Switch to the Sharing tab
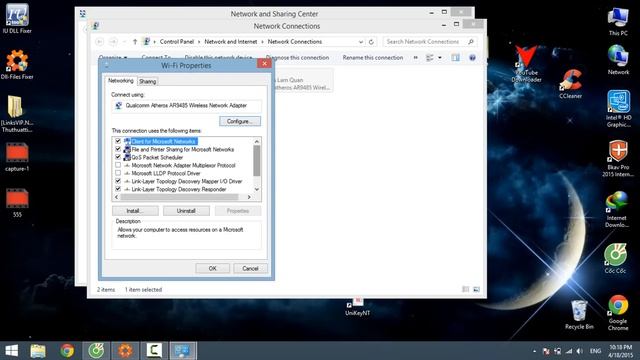640x360 pixels. pyautogui.click(x=148, y=82)
